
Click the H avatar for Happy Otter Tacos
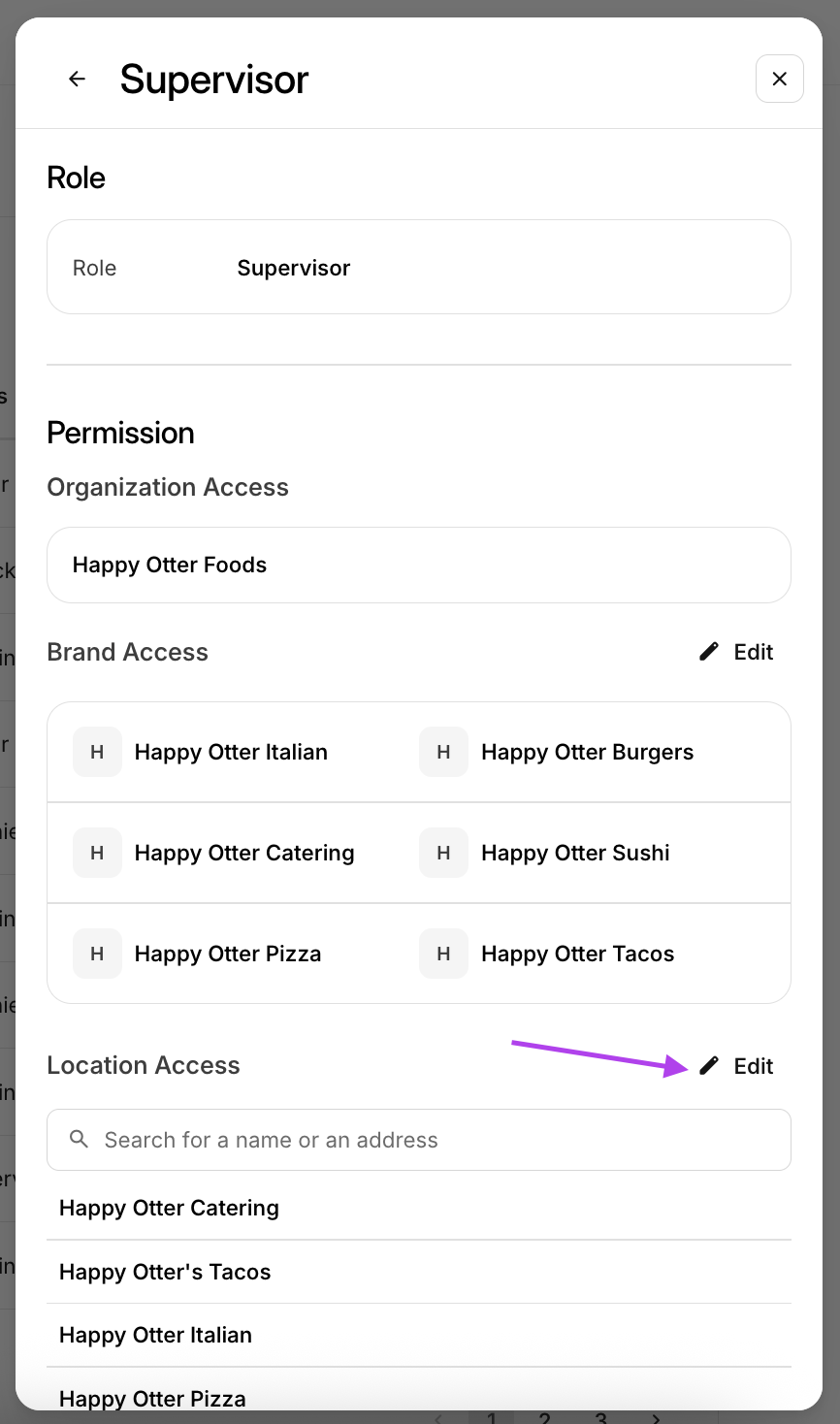click(443, 954)
